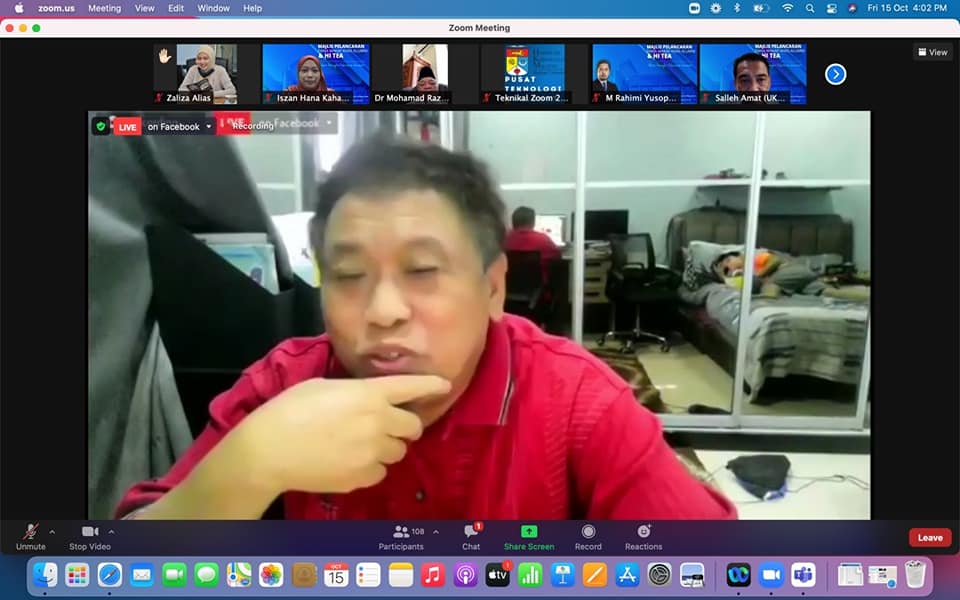This screenshot has height=600, width=960.
Task: Click the green encryption shield icon
Action: [101, 126]
